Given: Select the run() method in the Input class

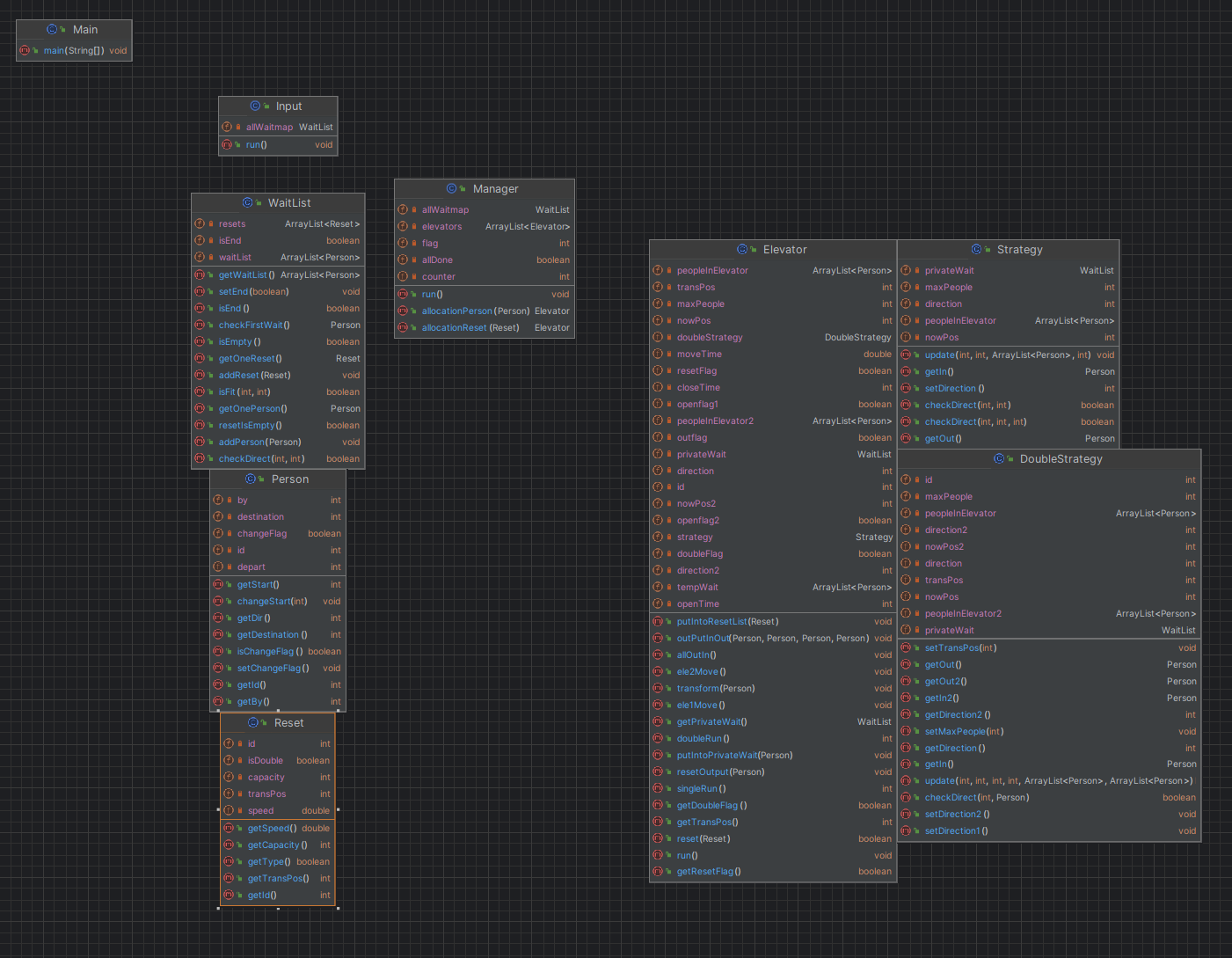Looking at the screenshot, I should click(x=278, y=144).
